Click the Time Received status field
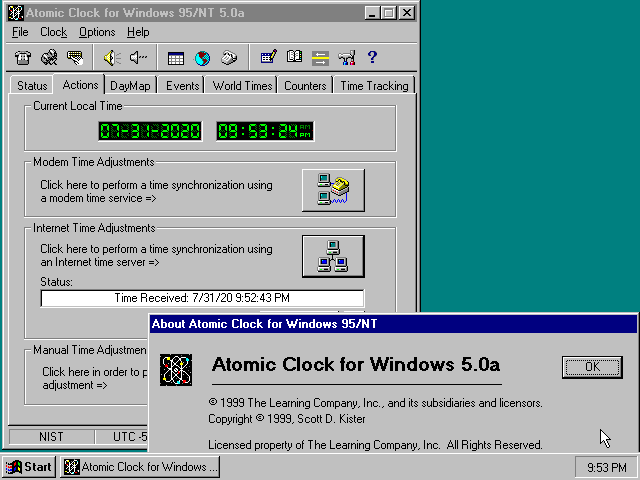Viewport: 640px width, 480px height. 202,298
